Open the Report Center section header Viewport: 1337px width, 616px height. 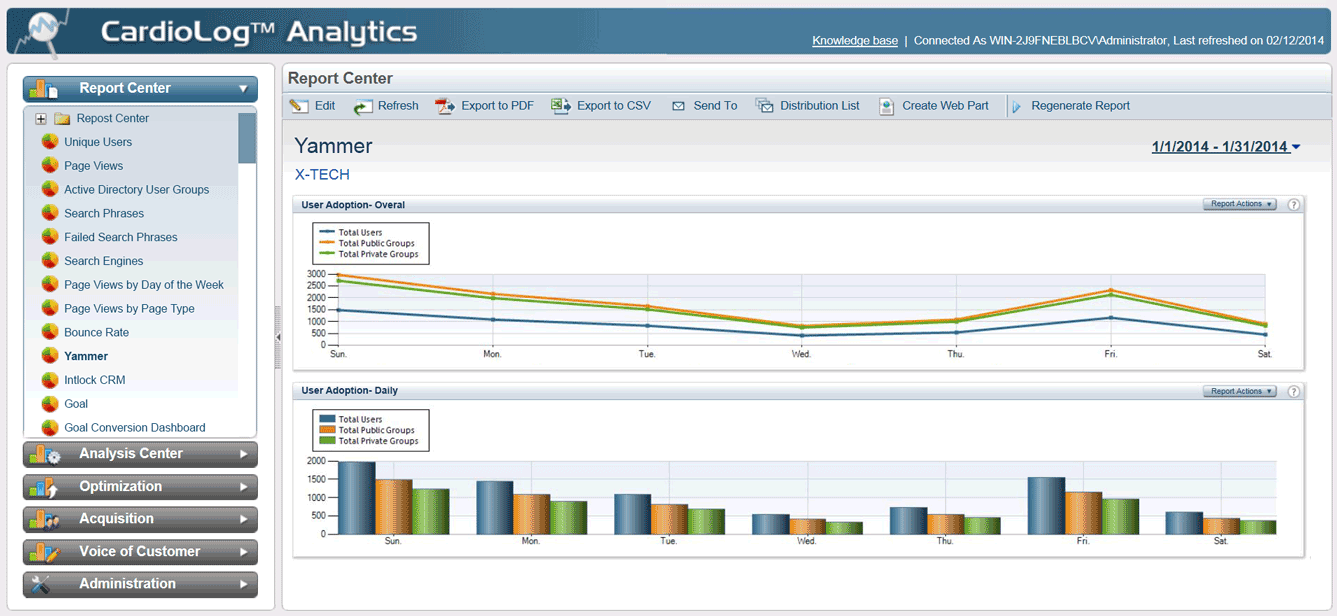[x=140, y=89]
